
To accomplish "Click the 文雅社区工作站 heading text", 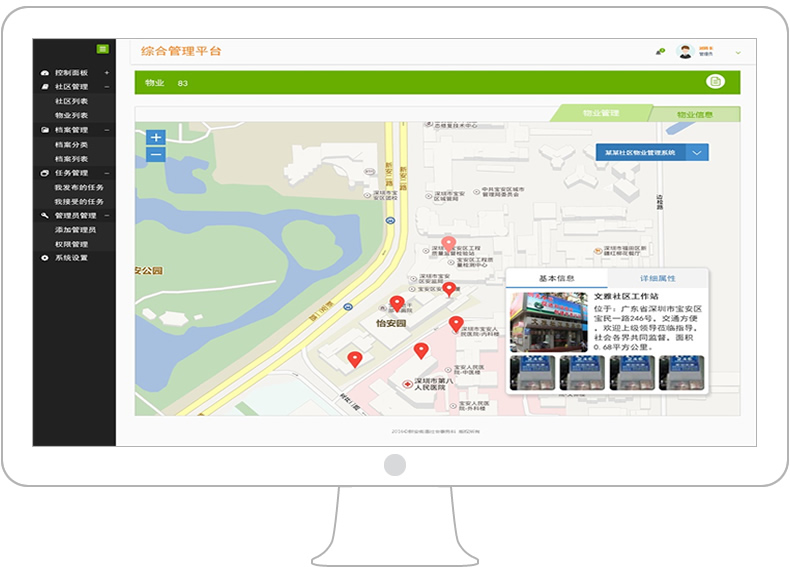I will click(626, 296).
